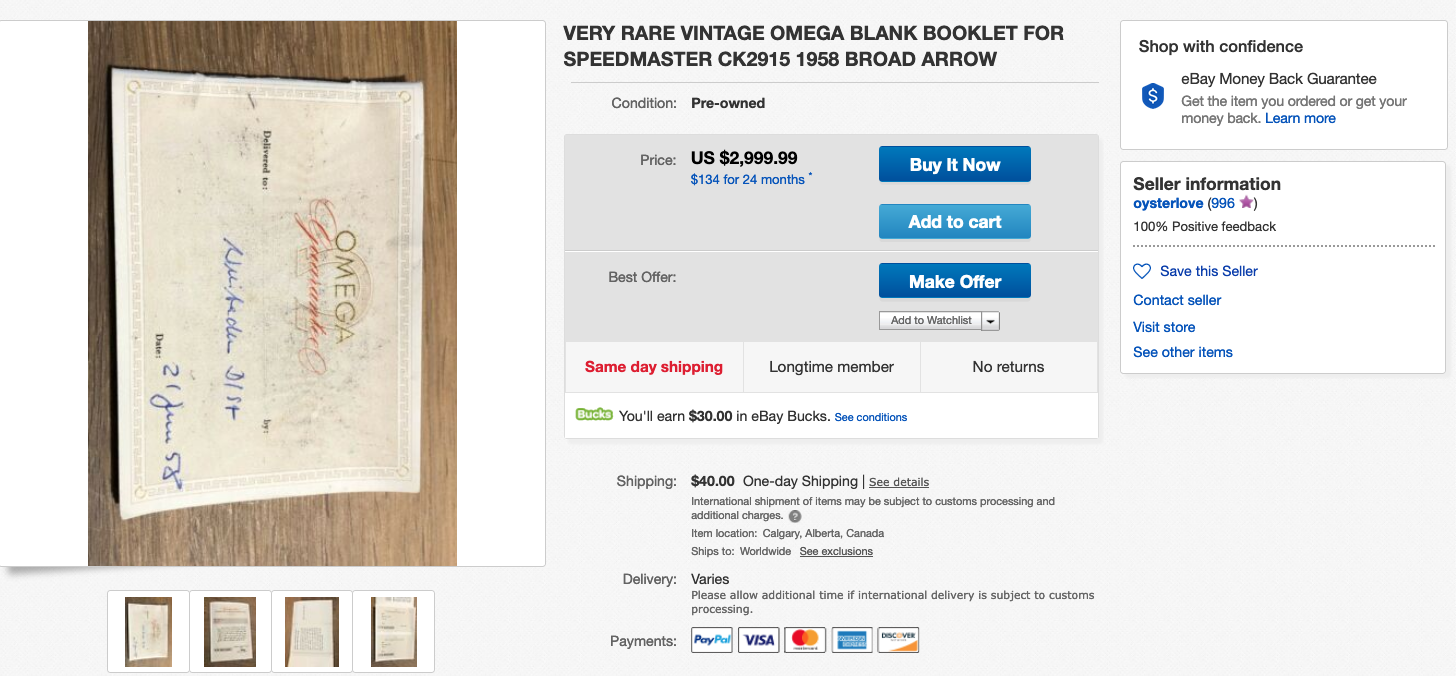Click the Money Back Guarantee shield icon

point(1153,96)
